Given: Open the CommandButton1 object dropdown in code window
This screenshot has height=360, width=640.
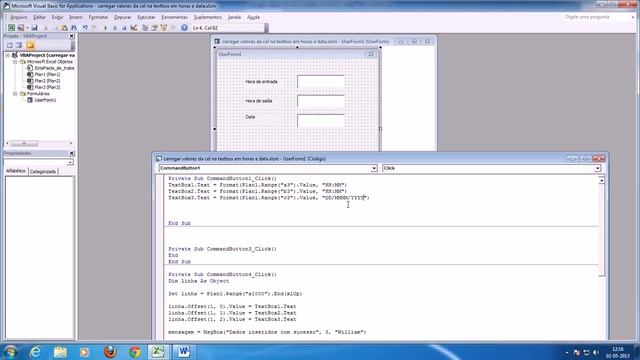Looking at the screenshot, I should point(374,168).
